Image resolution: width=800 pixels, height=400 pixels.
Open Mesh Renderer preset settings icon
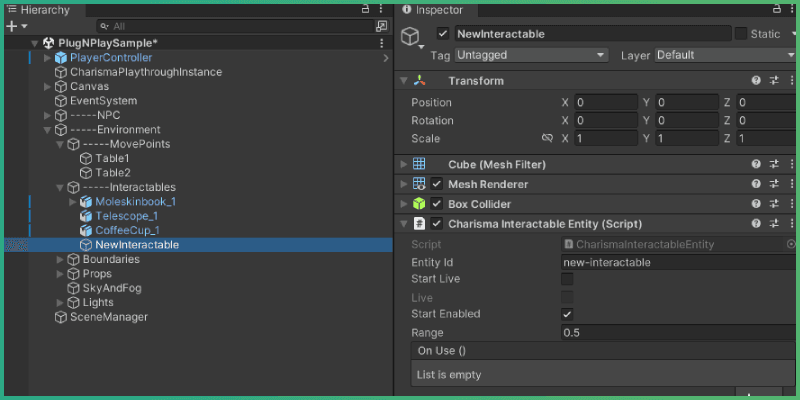tap(774, 184)
